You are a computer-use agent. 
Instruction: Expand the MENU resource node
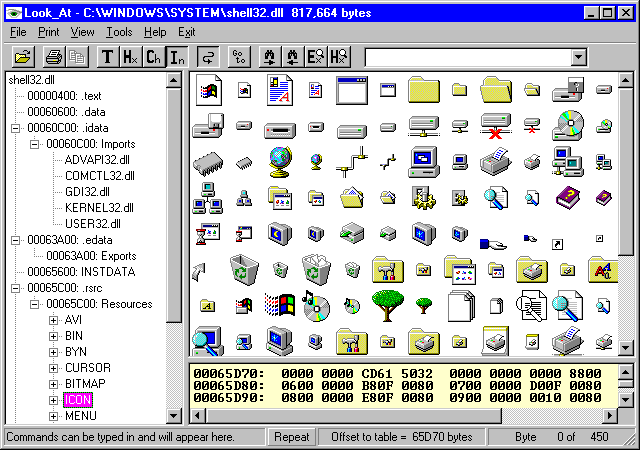(53, 416)
